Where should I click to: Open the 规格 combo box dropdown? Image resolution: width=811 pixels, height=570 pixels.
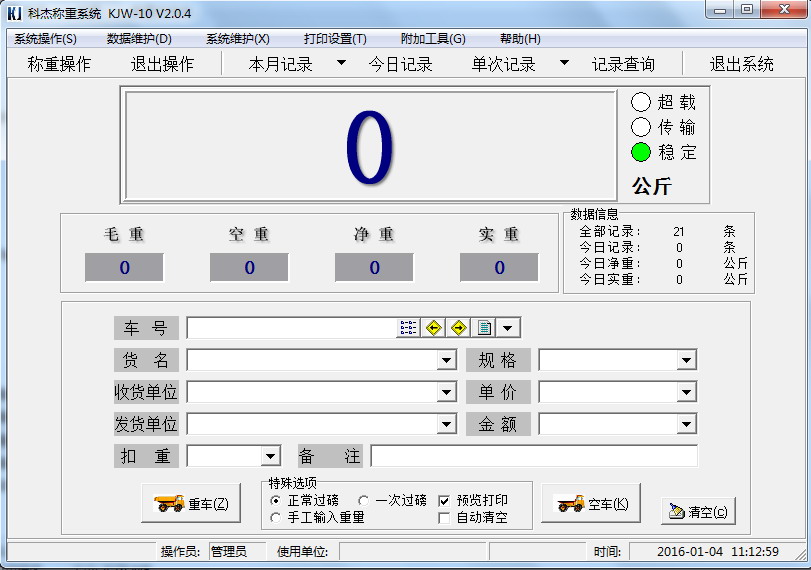pos(686,361)
